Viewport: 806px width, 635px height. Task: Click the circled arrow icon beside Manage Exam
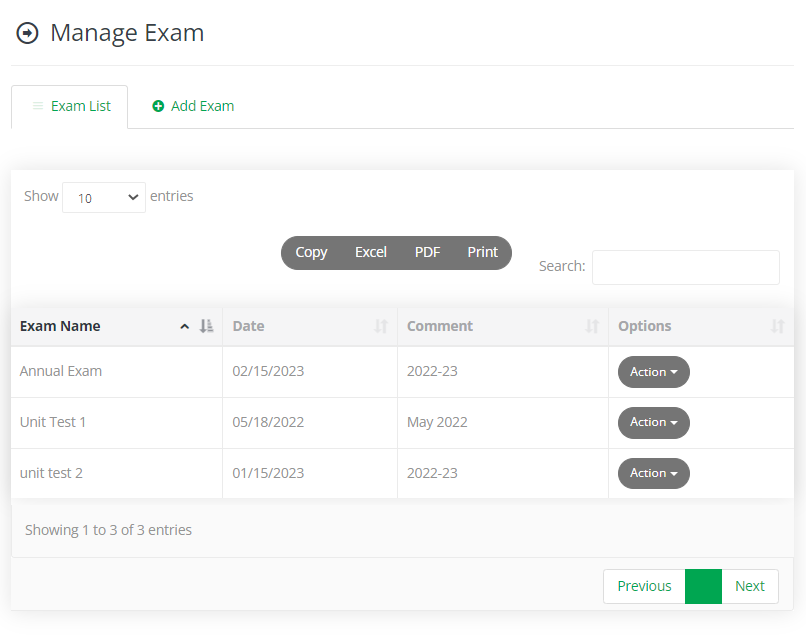point(27,32)
